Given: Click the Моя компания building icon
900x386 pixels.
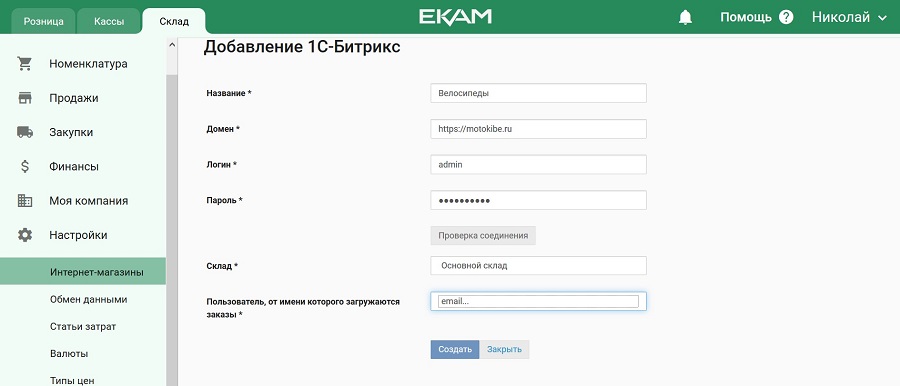Looking at the screenshot, I should [25, 201].
